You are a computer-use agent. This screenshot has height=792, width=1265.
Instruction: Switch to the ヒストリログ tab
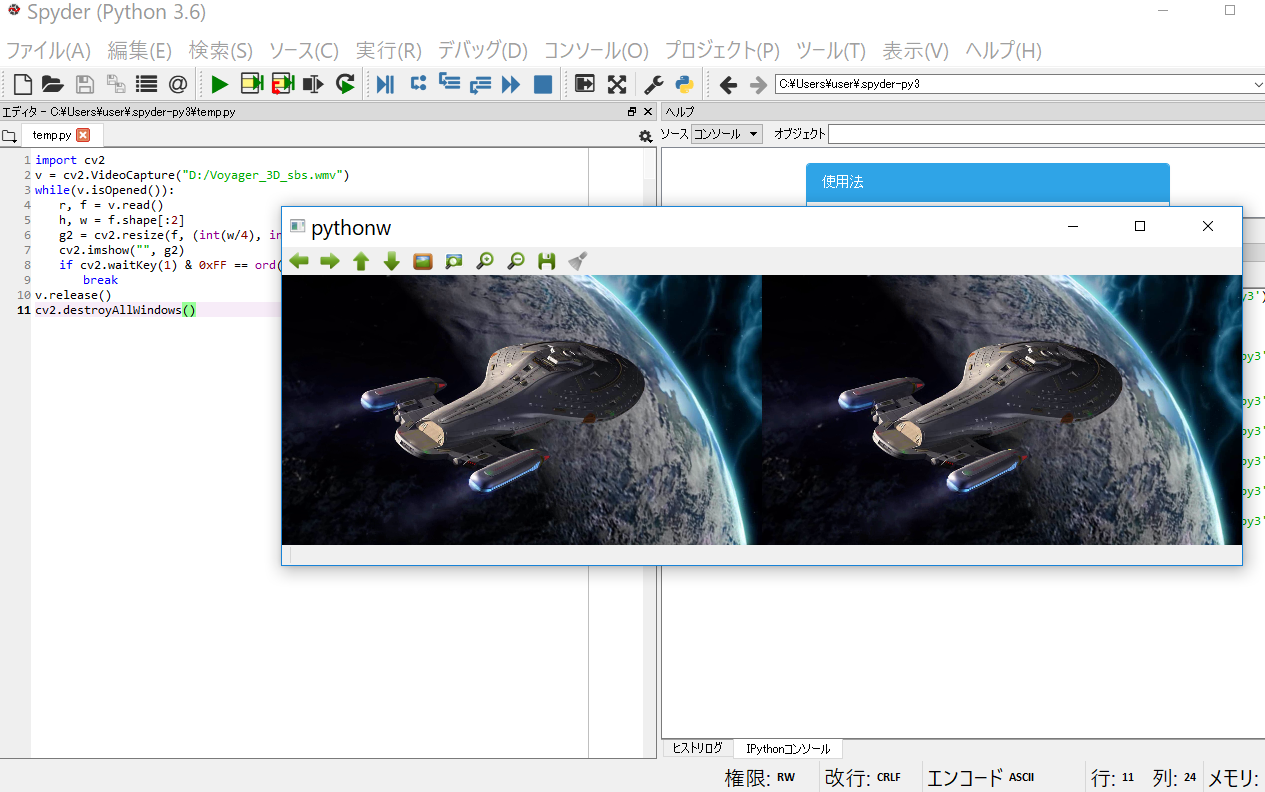point(698,748)
